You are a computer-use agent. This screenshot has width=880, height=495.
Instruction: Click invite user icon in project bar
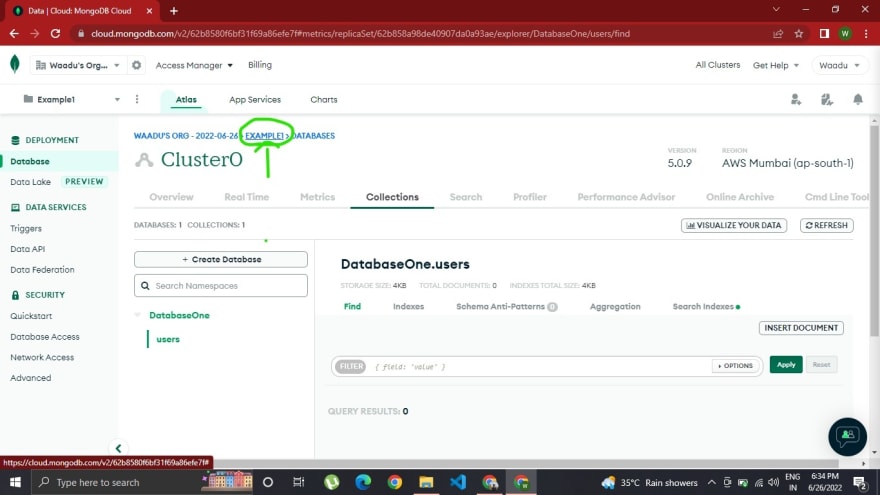pyautogui.click(x=796, y=99)
